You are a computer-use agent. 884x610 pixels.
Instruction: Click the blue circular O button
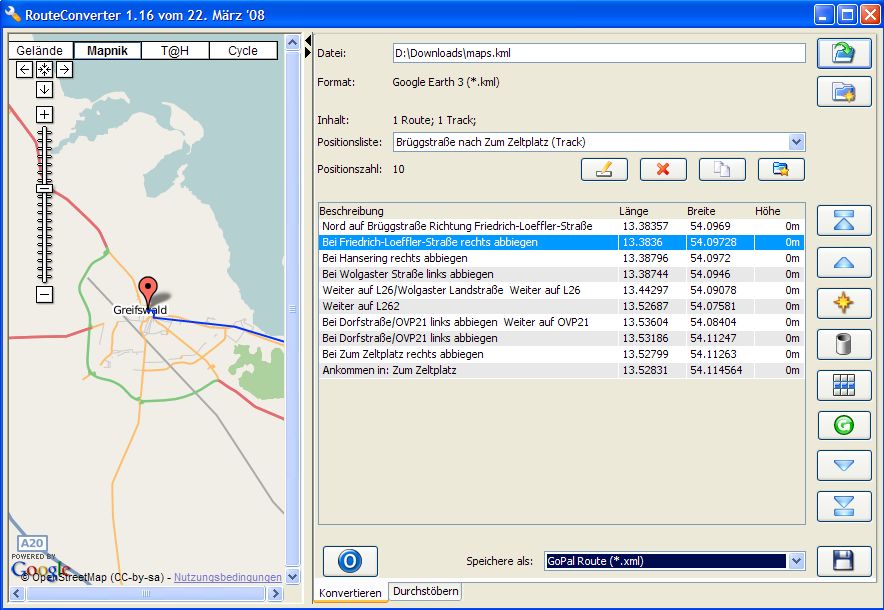[x=350, y=561]
